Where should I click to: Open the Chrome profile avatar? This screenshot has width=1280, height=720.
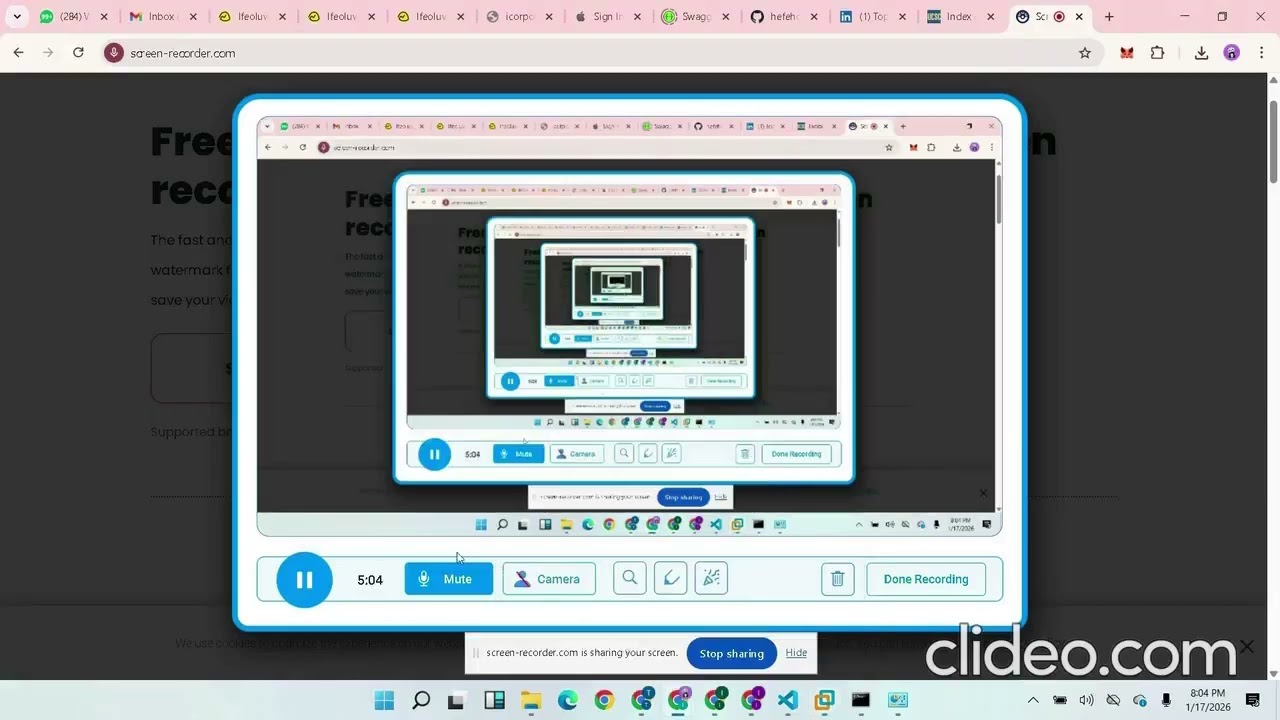[1231, 53]
